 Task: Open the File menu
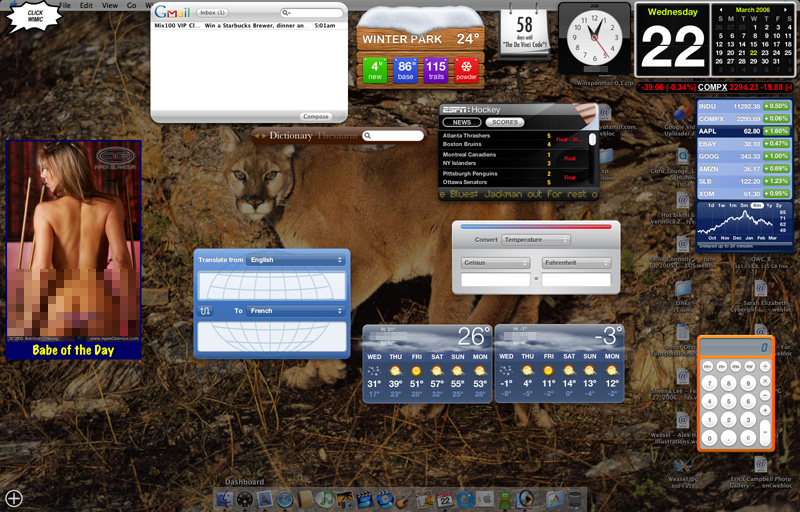tap(65, 5)
